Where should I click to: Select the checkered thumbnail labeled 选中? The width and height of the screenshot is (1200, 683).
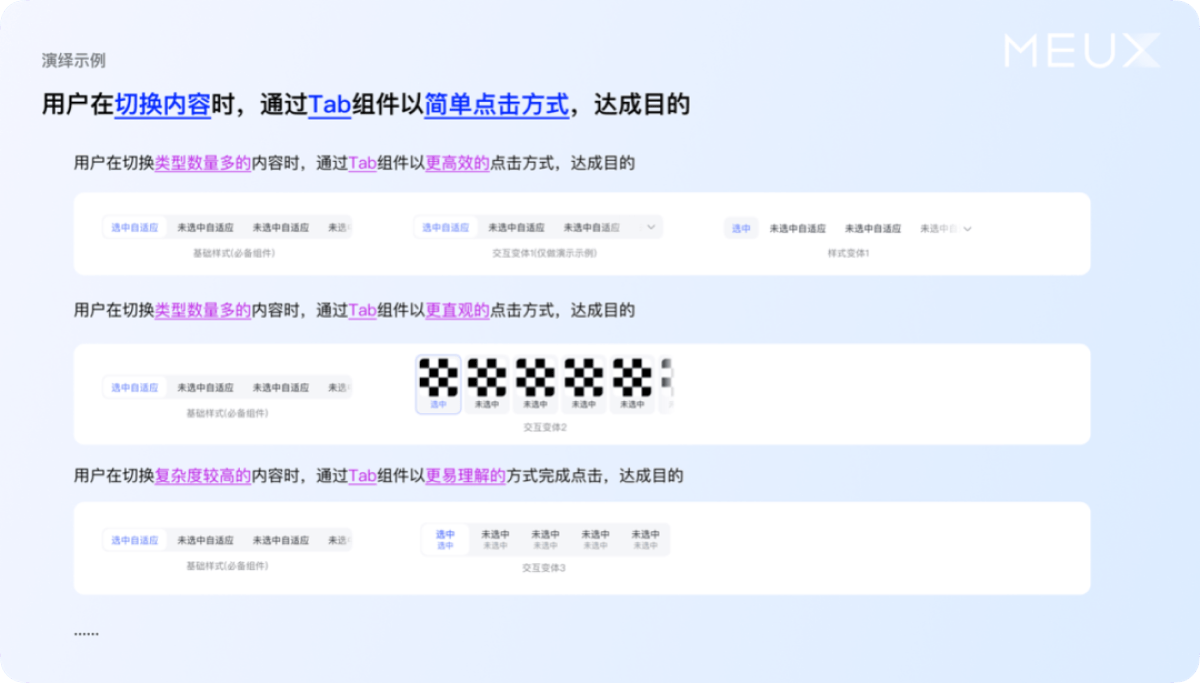(438, 384)
